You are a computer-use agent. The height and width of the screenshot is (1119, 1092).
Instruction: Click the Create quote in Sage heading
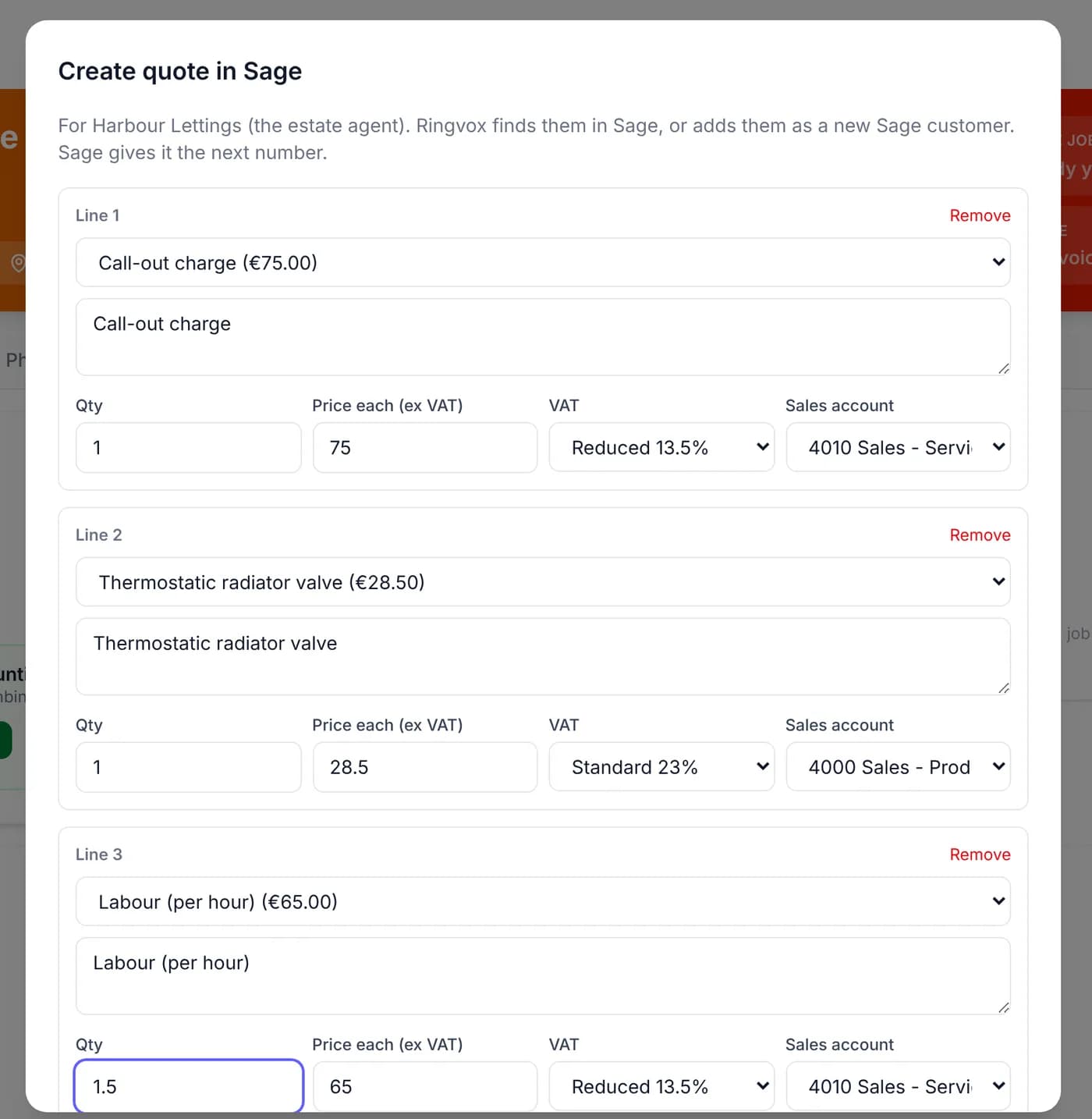pyautogui.click(x=180, y=71)
